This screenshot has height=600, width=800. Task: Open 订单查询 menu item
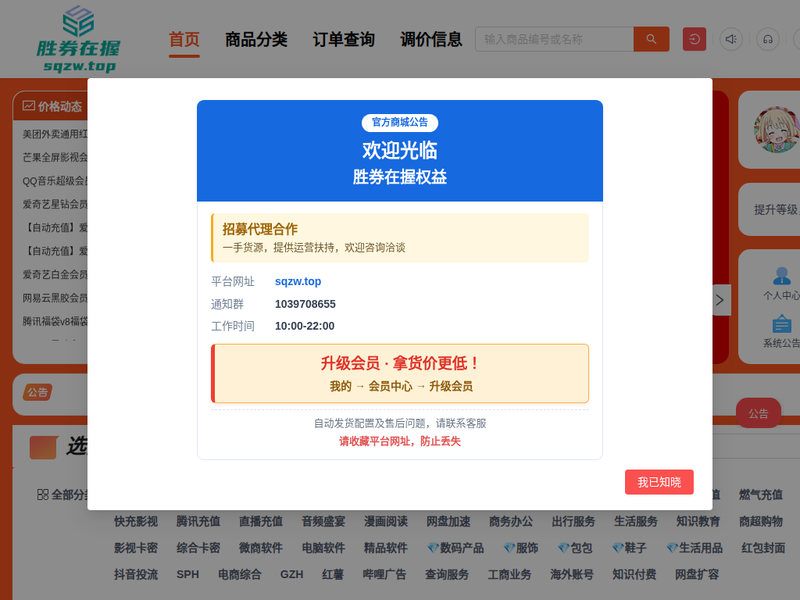pyautogui.click(x=344, y=39)
